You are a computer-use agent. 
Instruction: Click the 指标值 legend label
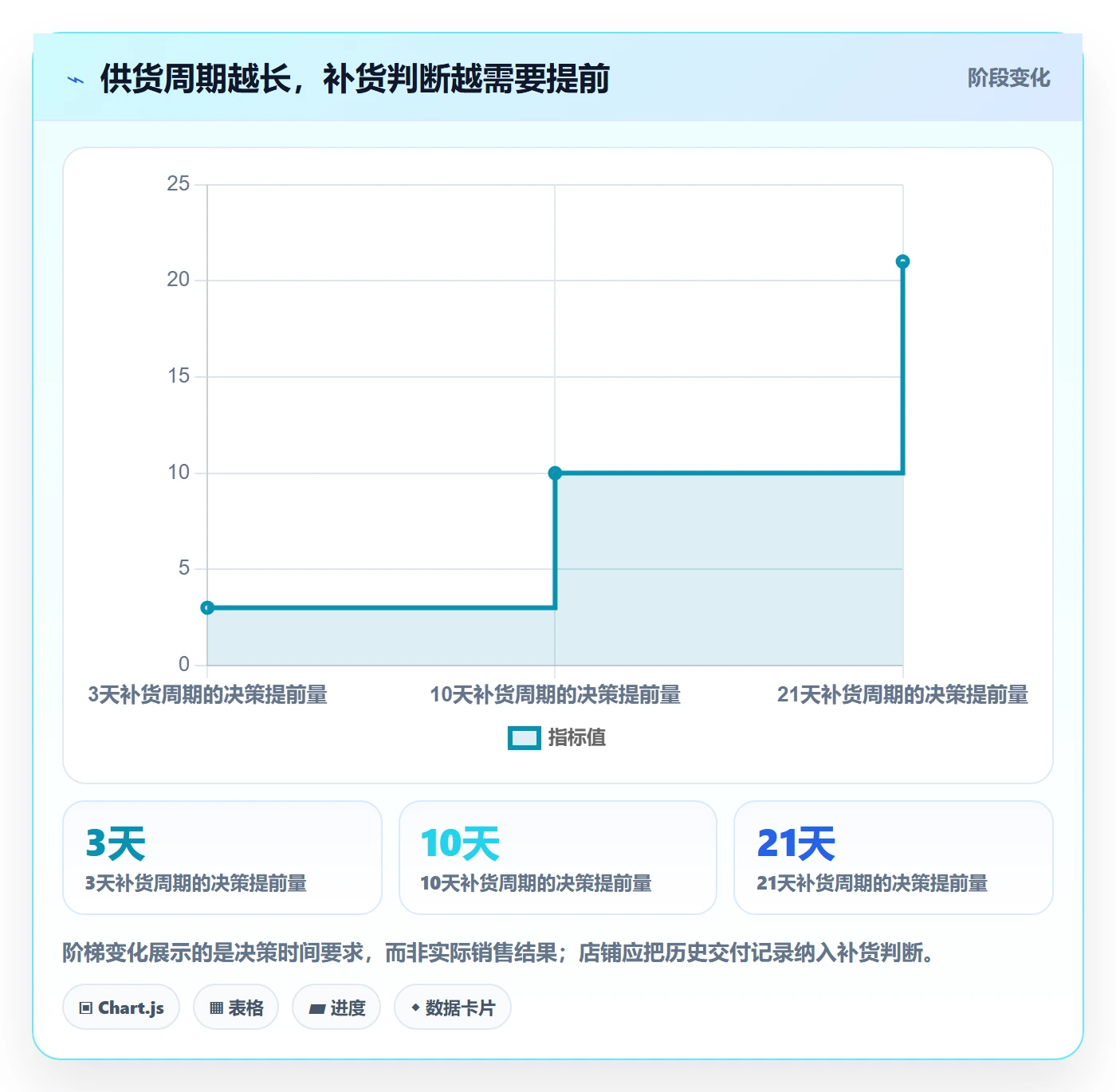click(577, 738)
